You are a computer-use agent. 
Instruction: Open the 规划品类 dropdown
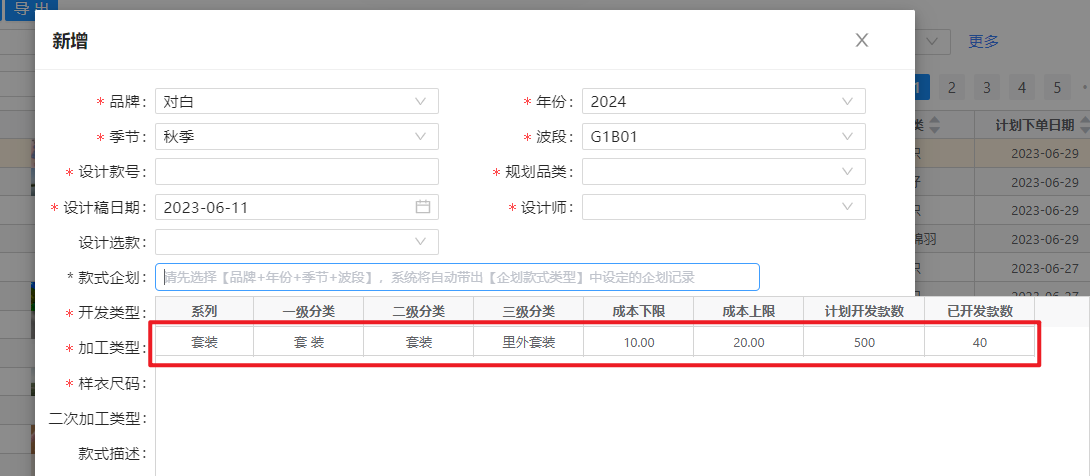(x=723, y=172)
